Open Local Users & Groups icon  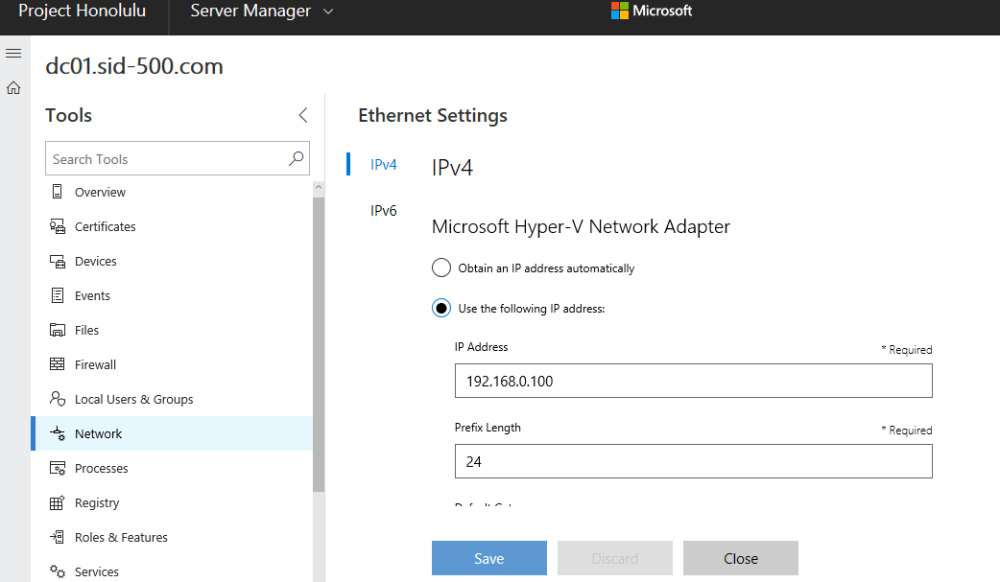pyautogui.click(x=57, y=399)
